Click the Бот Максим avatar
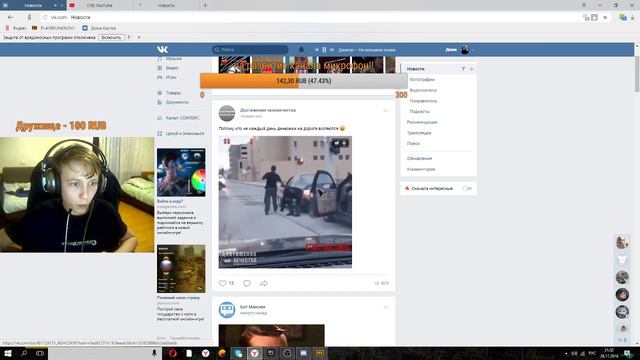 (227, 310)
